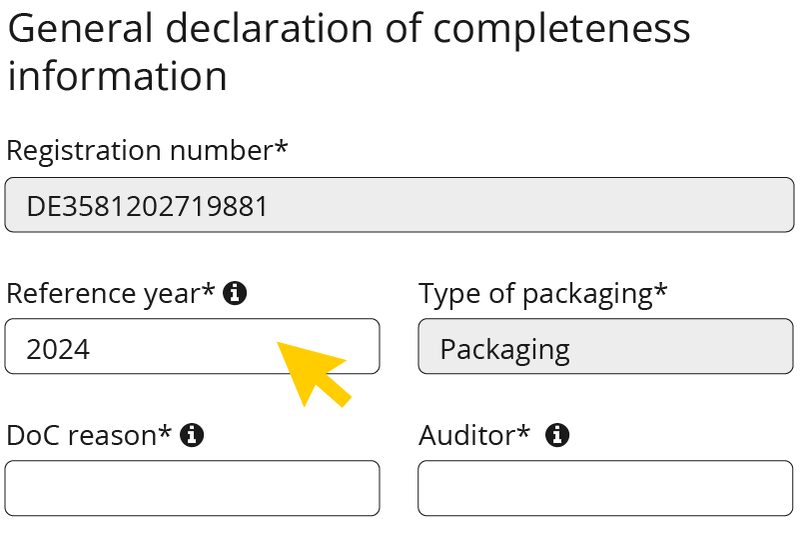Click the General declaration of completeness heading
This screenshot has width=800, height=534.
click(349, 52)
